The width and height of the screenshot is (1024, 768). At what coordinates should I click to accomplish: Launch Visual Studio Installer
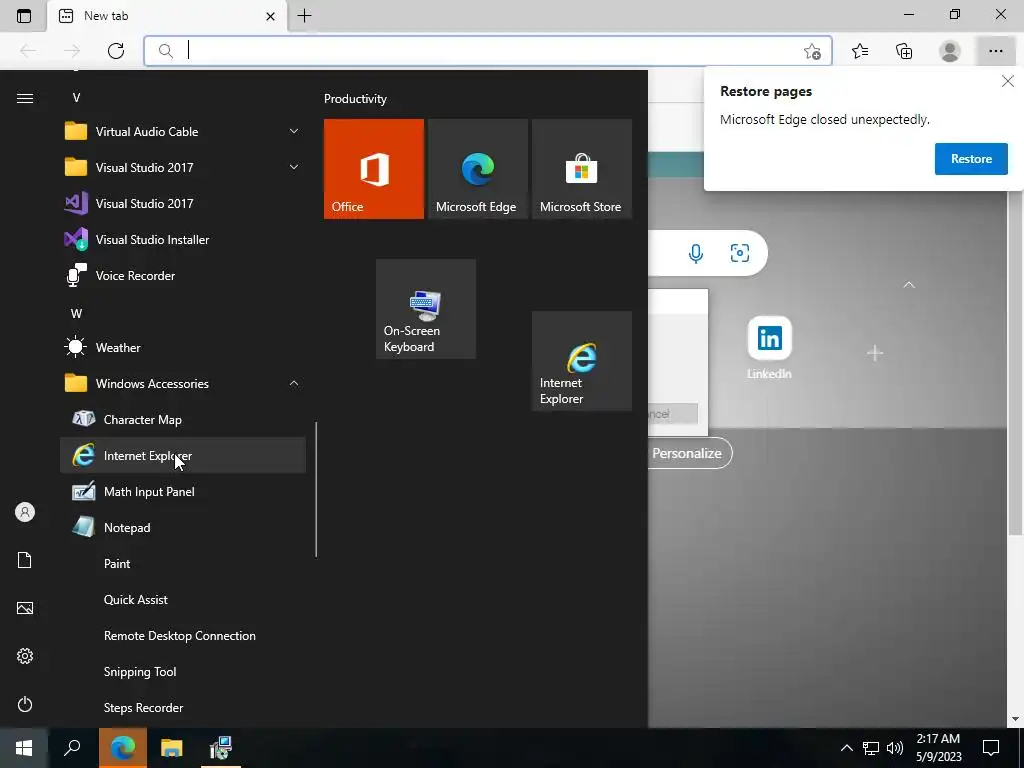[x=183, y=240]
